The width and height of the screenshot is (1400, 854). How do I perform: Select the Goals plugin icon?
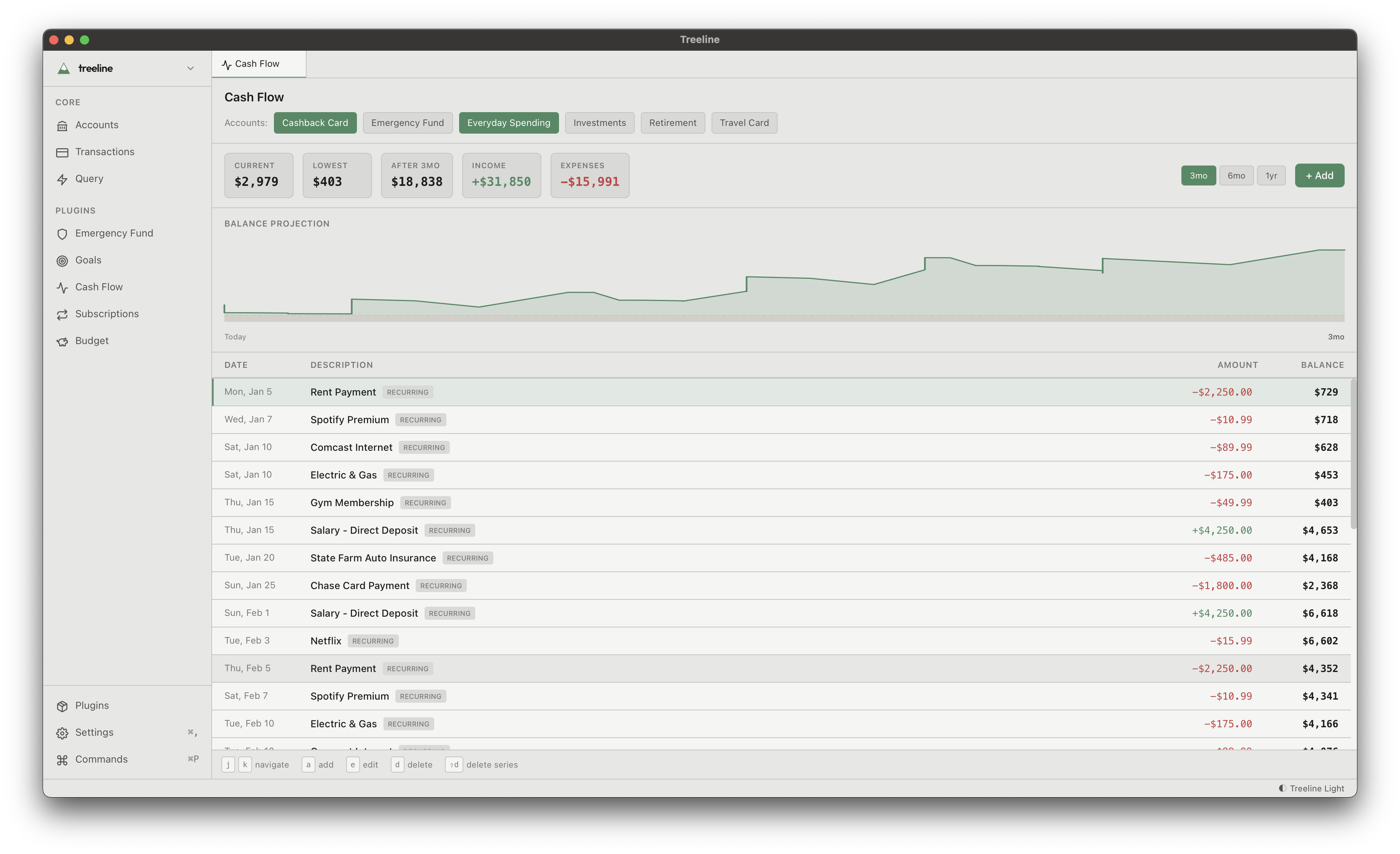point(63,261)
